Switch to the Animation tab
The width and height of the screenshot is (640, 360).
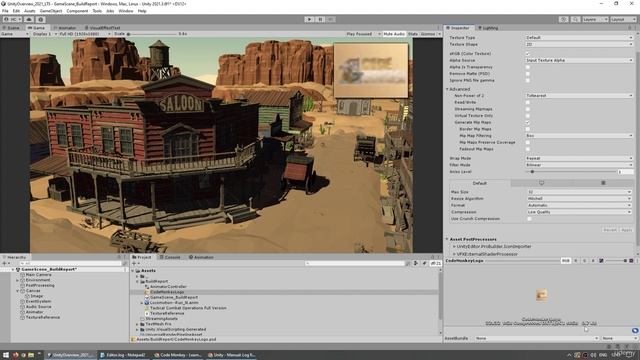point(201,257)
